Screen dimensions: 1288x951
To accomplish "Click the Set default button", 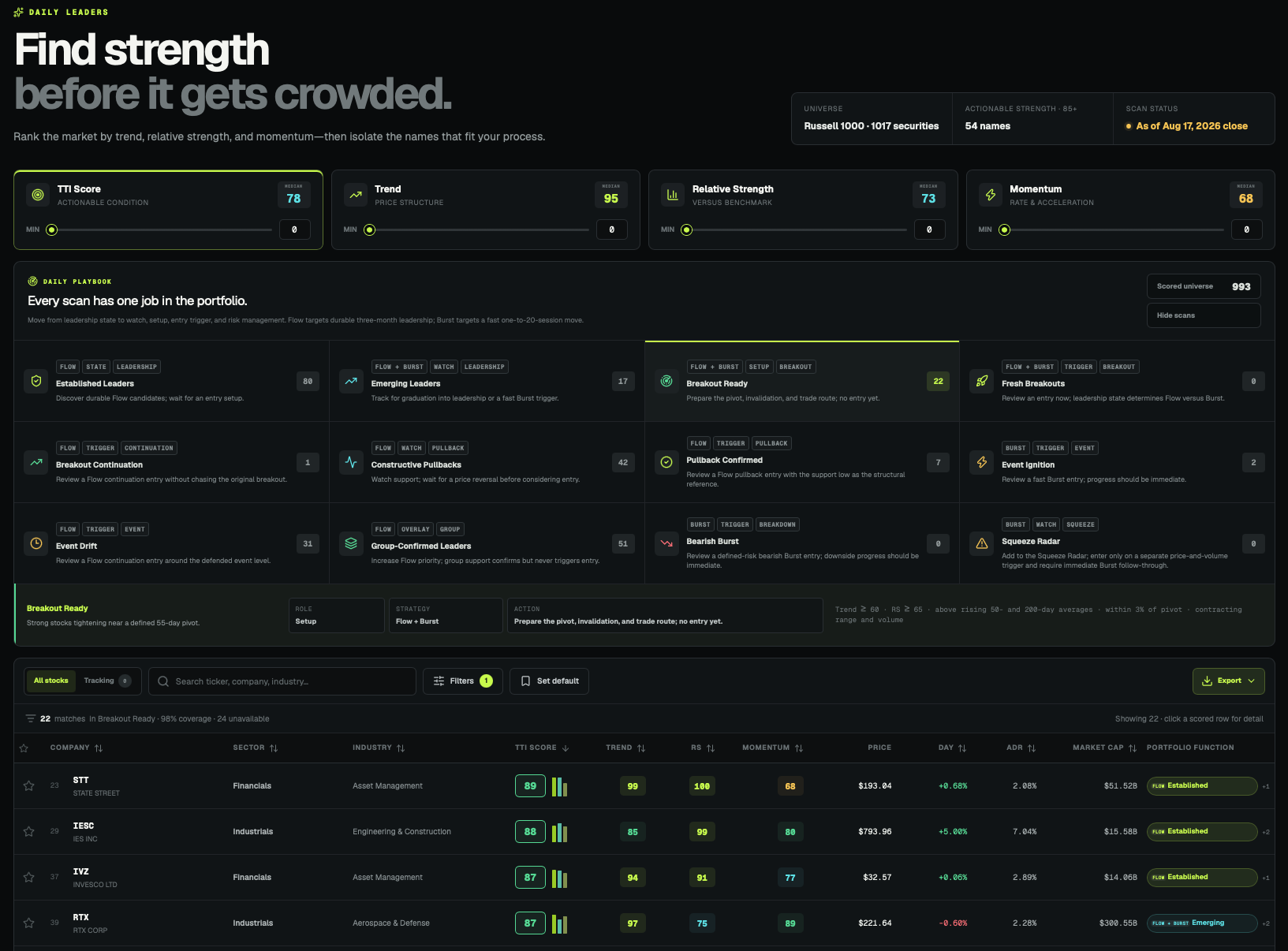I will (550, 681).
